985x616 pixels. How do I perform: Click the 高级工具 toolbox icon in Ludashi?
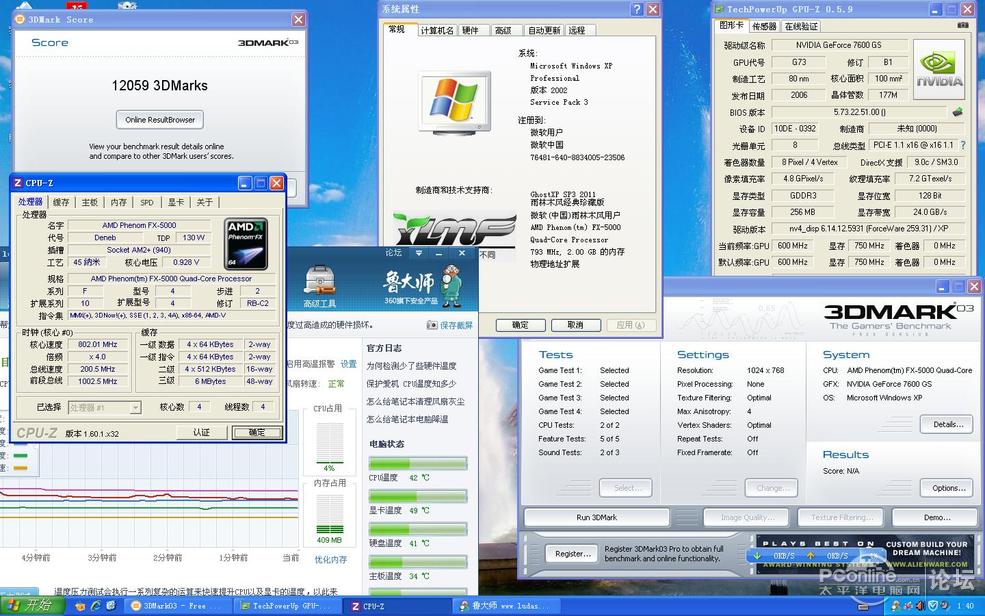click(x=319, y=281)
